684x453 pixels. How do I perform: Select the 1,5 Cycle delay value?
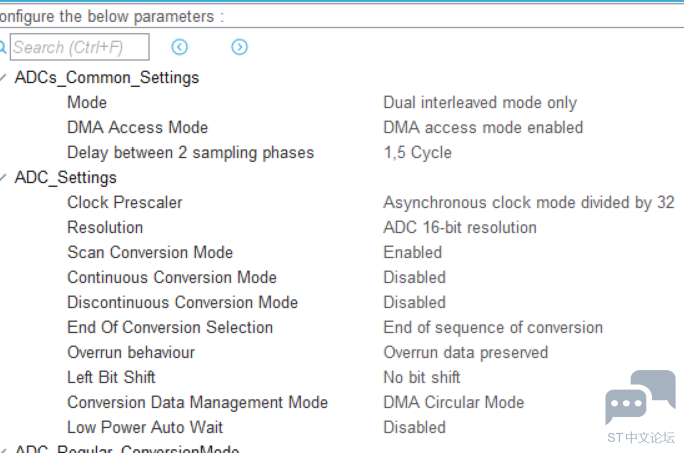(x=417, y=152)
